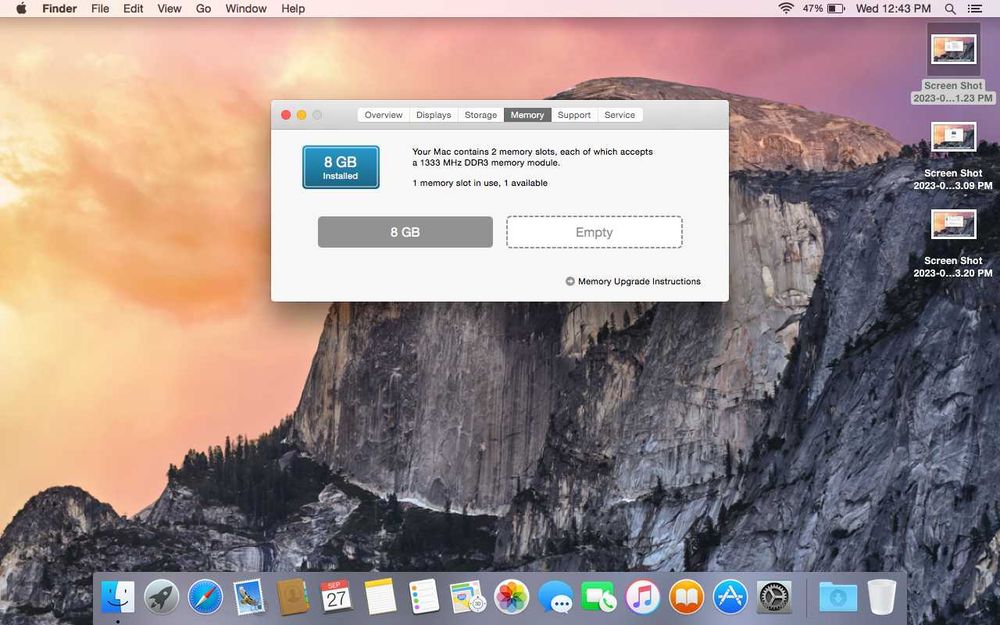The image size is (1000, 625).
Task: Open Calendar showing Sep 27 in Dock
Action: click(336, 597)
